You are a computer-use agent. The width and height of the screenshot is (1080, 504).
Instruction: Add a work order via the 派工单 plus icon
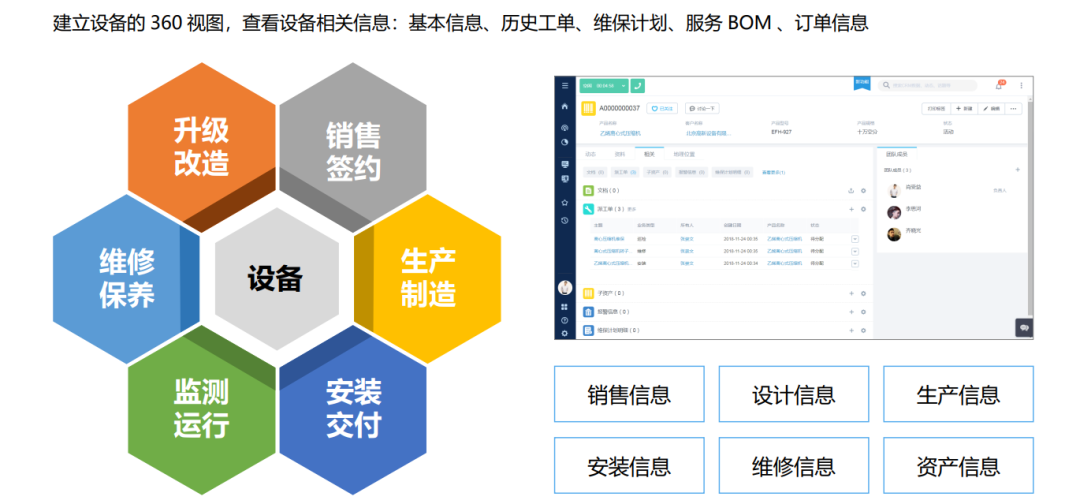[x=851, y=209]
